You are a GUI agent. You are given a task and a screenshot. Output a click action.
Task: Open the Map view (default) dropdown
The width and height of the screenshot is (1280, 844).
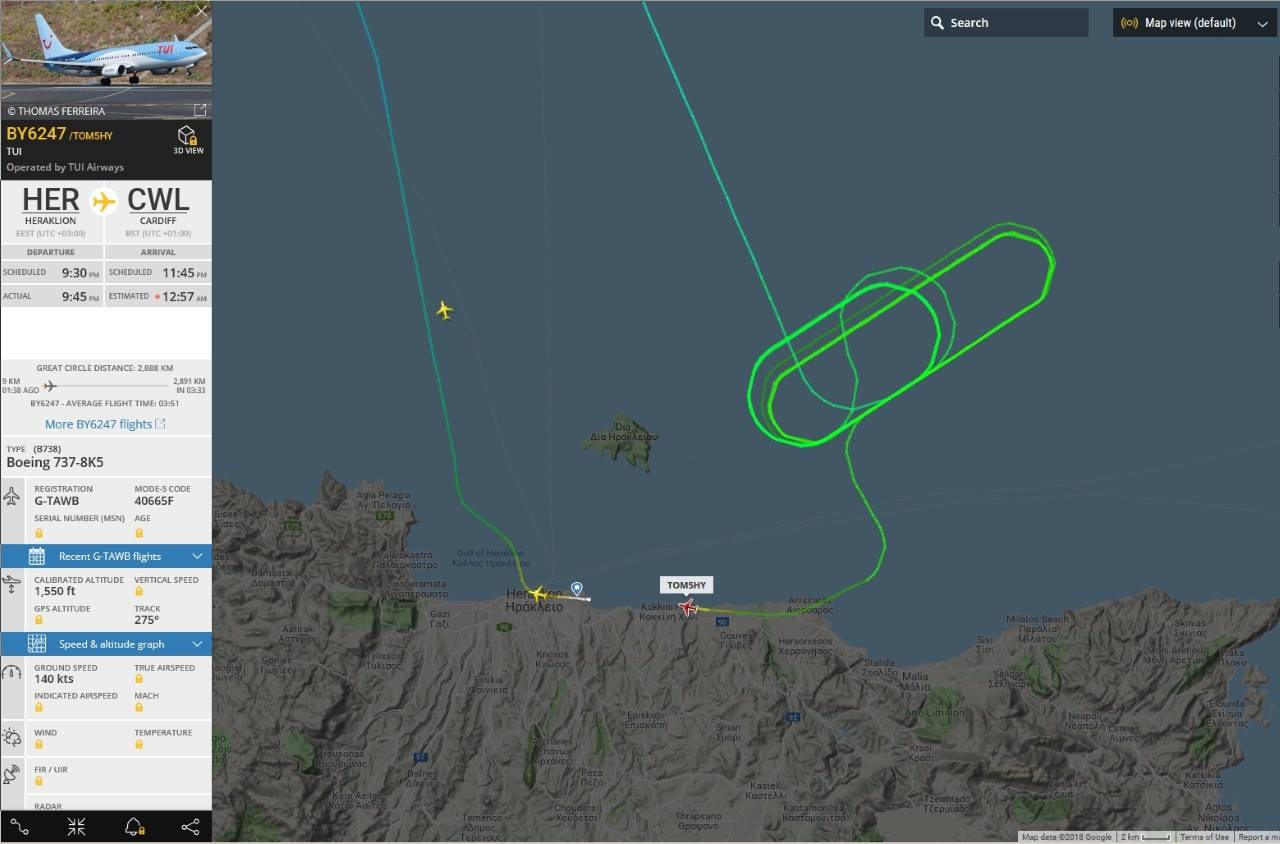[1195, 23]
